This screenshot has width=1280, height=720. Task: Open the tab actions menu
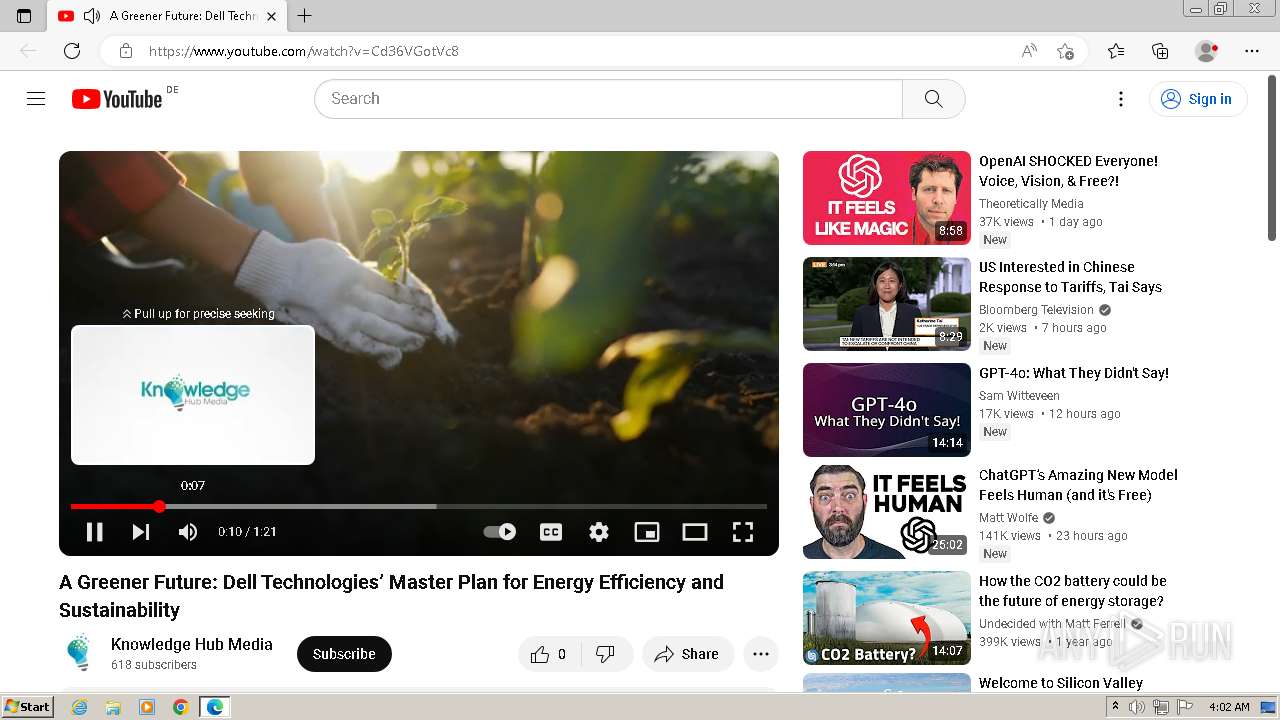click(24, 16)
